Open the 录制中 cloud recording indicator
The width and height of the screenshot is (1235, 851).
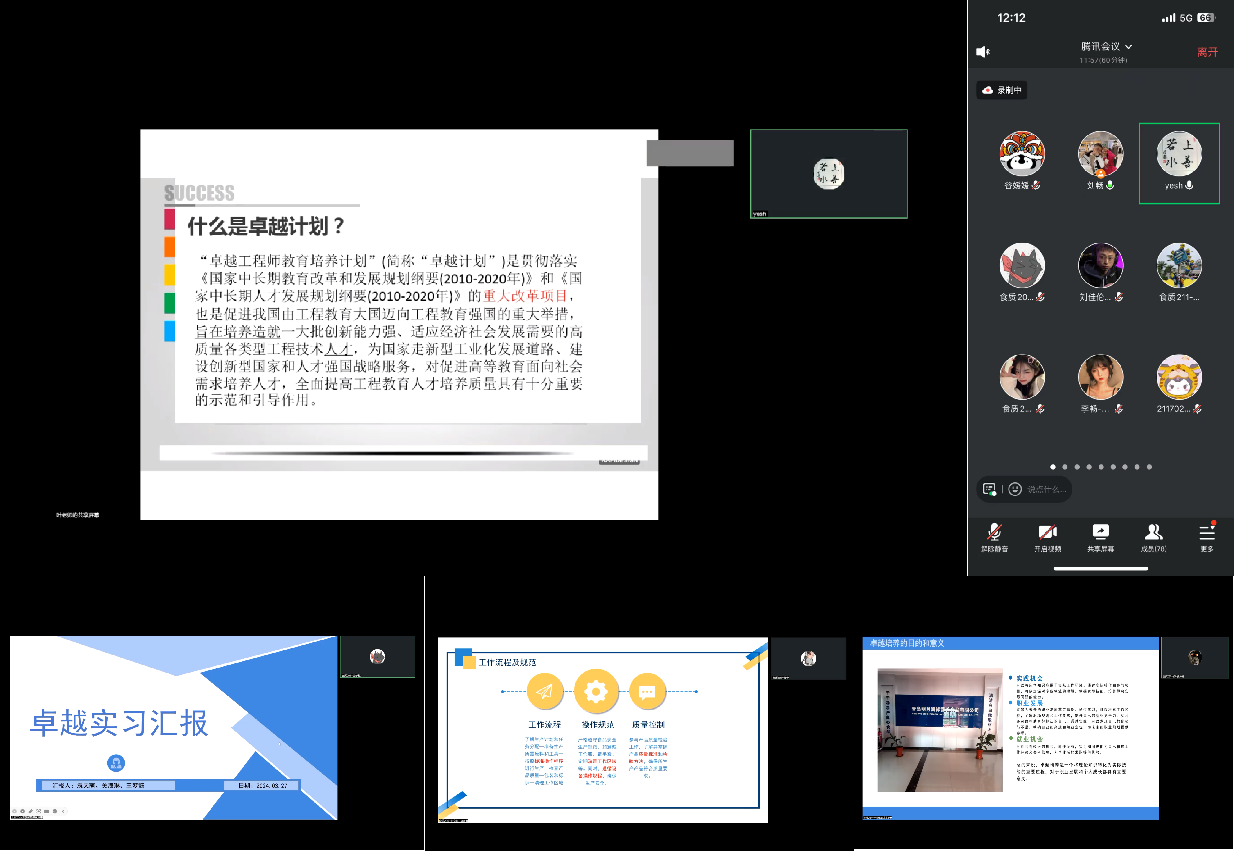click(x=1002, y=90)
